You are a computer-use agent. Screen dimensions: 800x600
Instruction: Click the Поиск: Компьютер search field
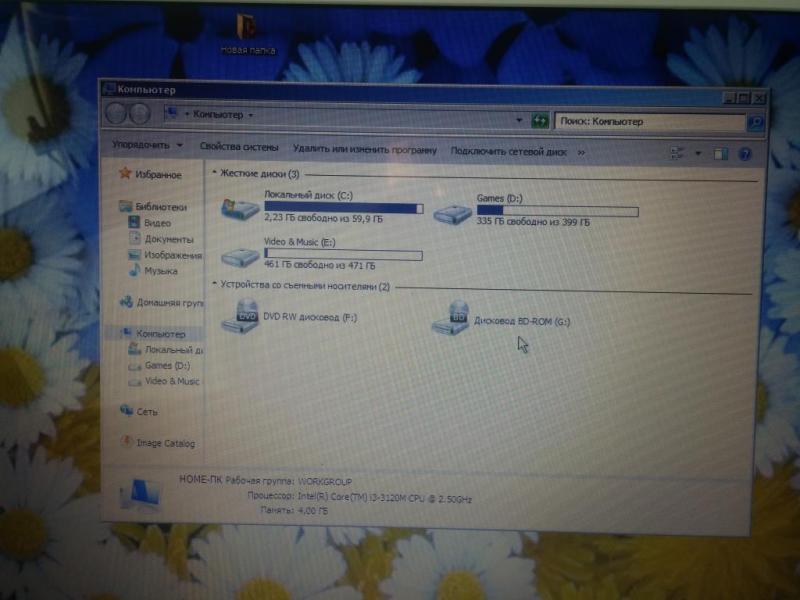coord(650,122)
